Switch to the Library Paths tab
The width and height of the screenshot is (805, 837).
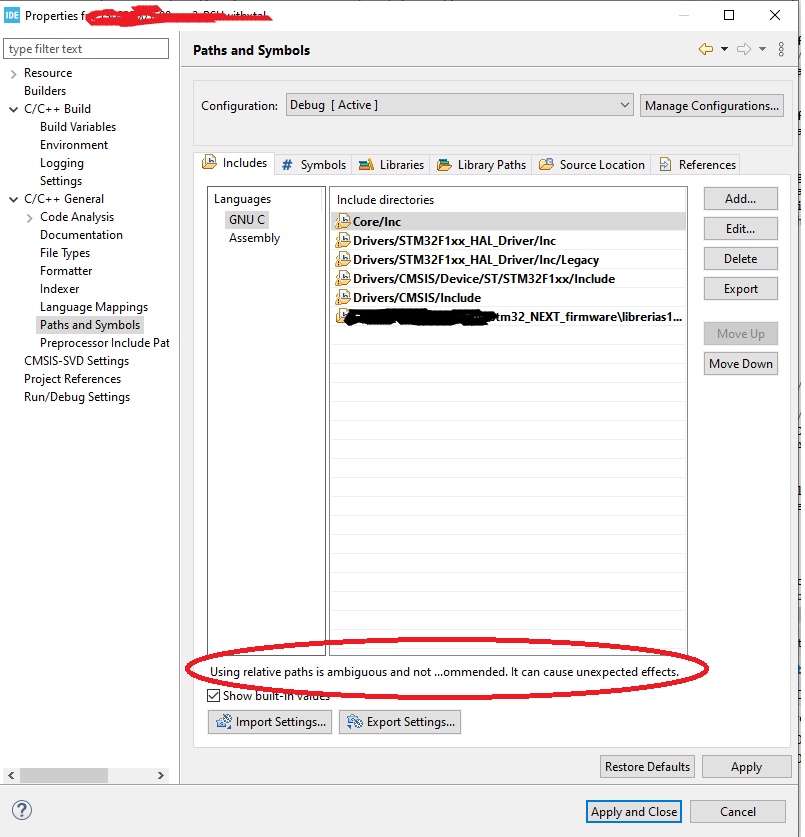pyautogui.click(x=482, y=165)
